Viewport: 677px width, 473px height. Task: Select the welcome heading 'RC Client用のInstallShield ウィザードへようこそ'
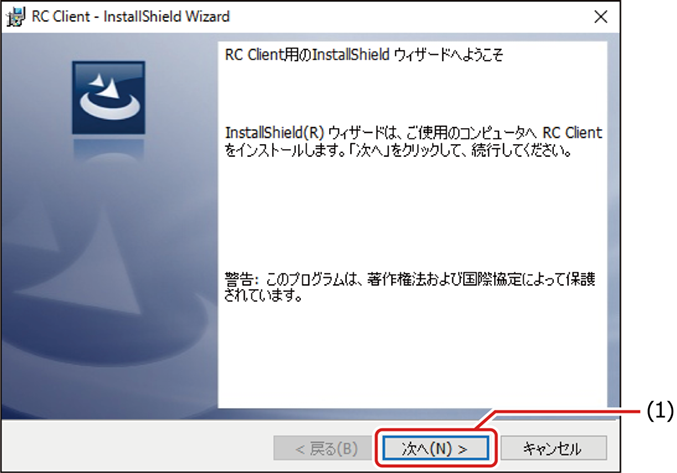[364, 55]
